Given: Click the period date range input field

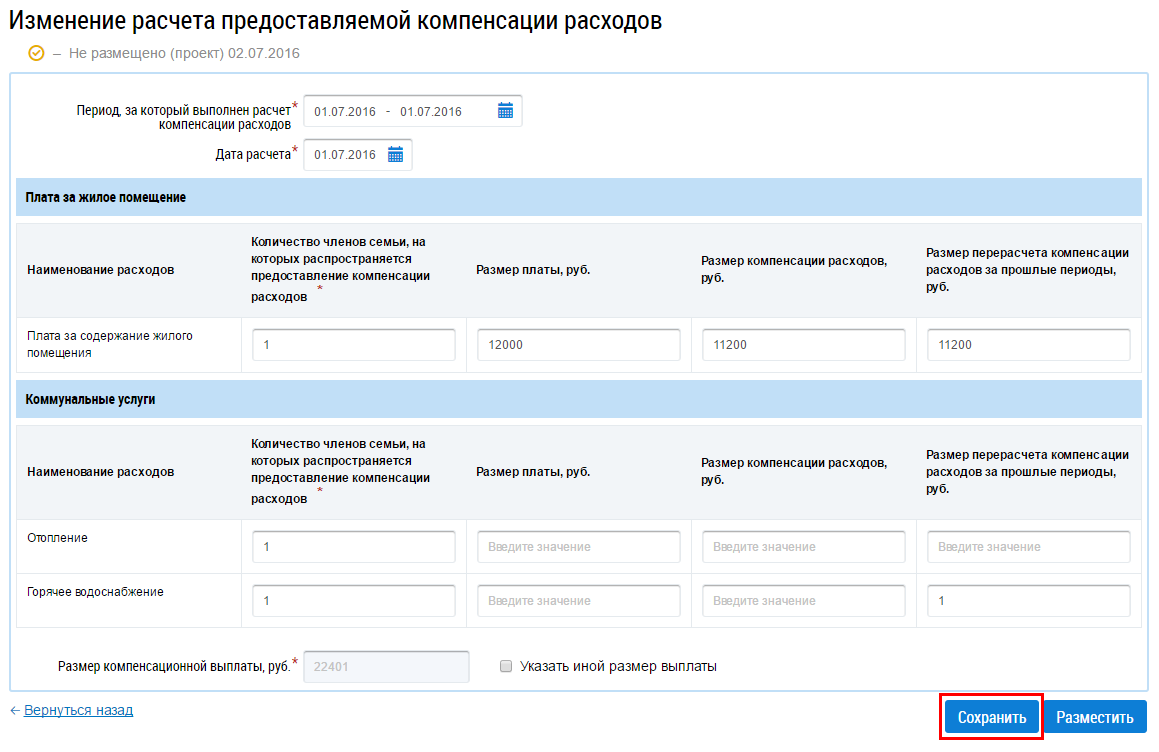Looking at the screenshot, I should (400, 112).
